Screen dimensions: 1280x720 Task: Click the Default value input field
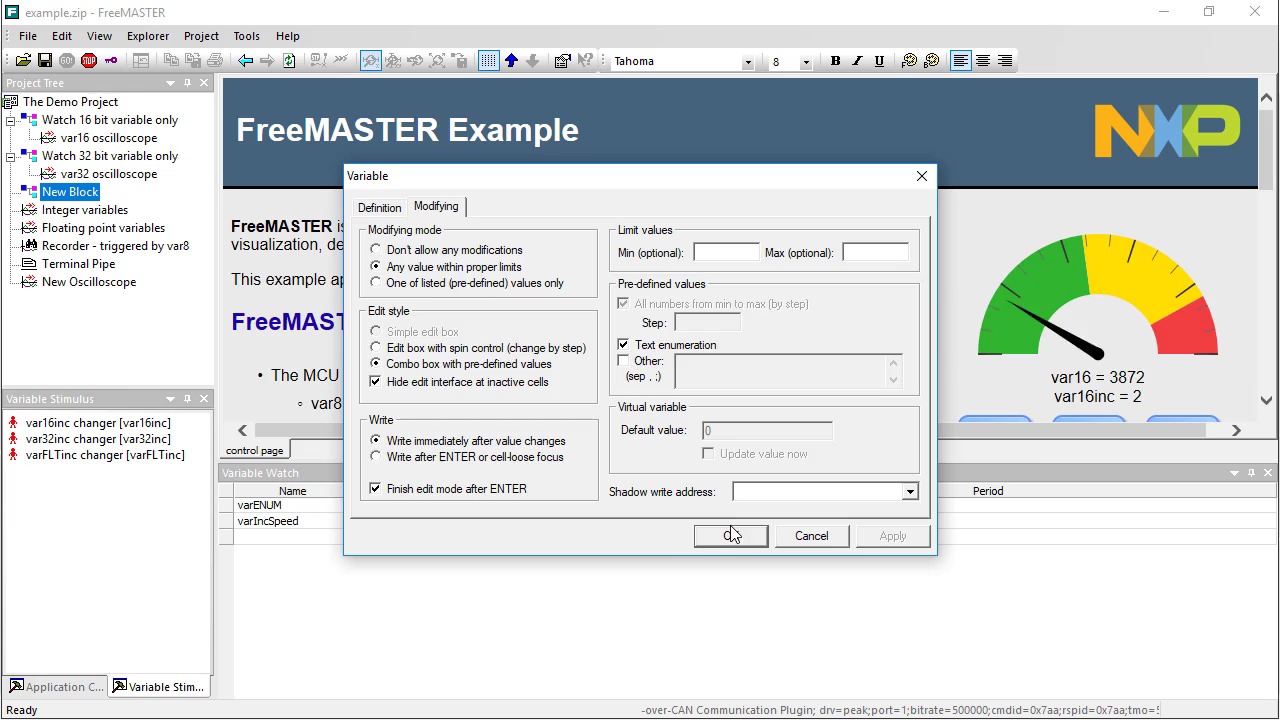[x=766, y=430]
